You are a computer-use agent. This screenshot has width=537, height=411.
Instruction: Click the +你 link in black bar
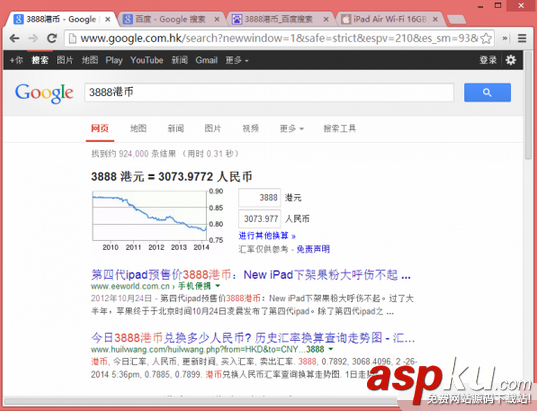tap(16, 60)
